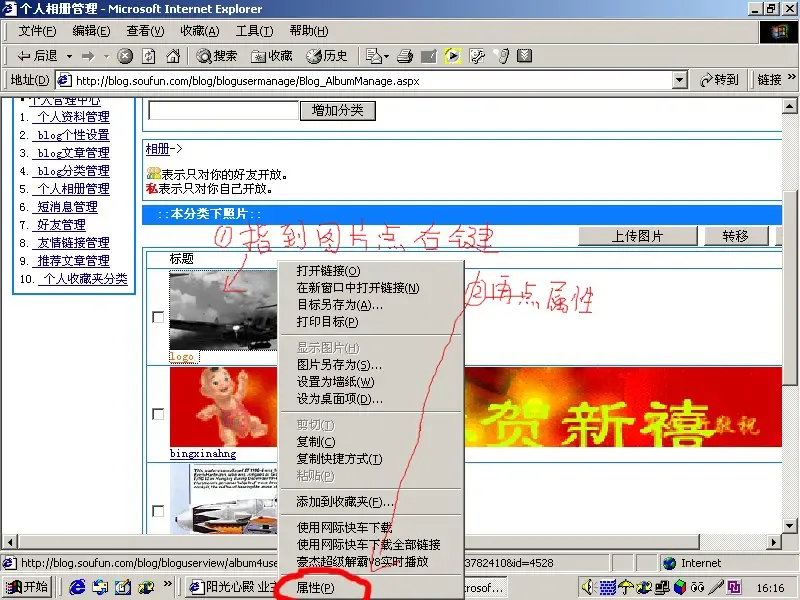Click the Refresh page icon
The image size is (800, 600).
tap(149, 56)
